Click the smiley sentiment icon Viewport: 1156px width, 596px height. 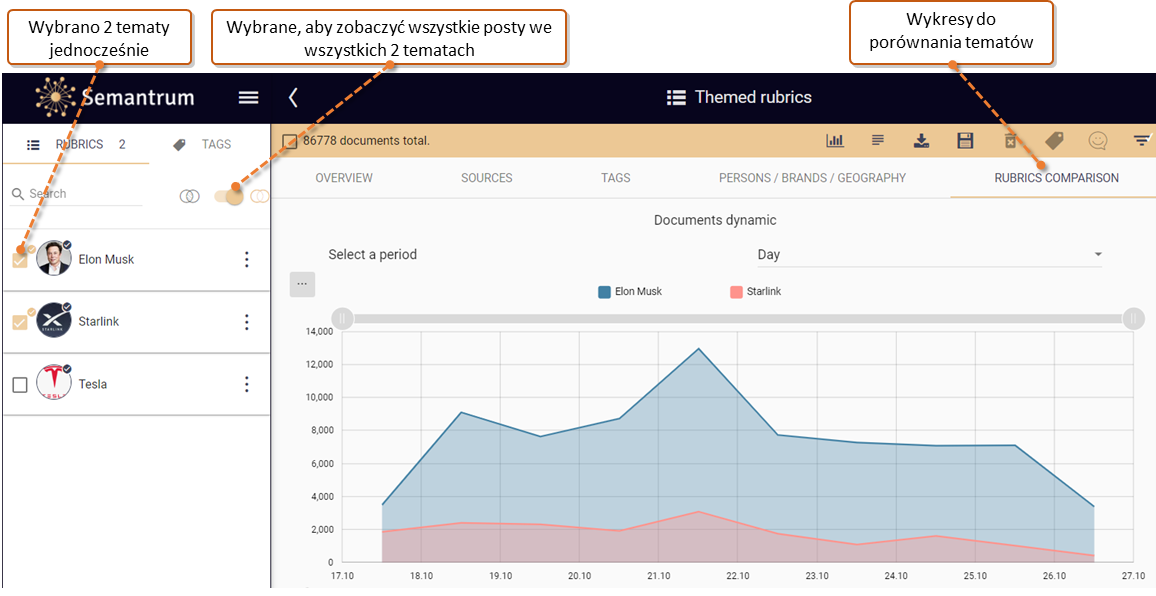tap(1098, 140)
